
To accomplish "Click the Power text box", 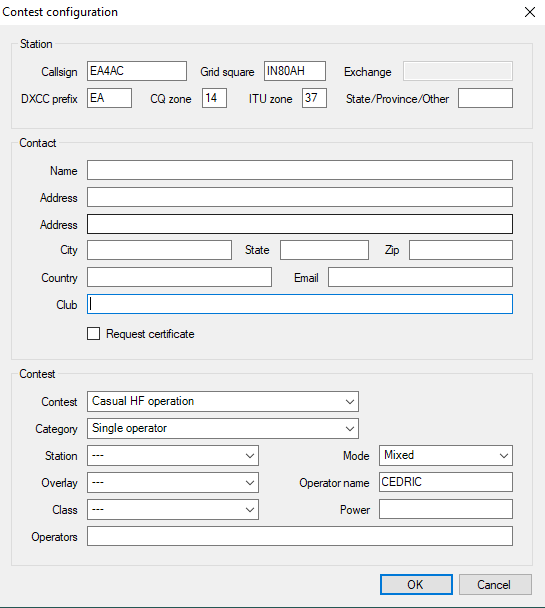I will pyautogui.click(x=446, y=509).
